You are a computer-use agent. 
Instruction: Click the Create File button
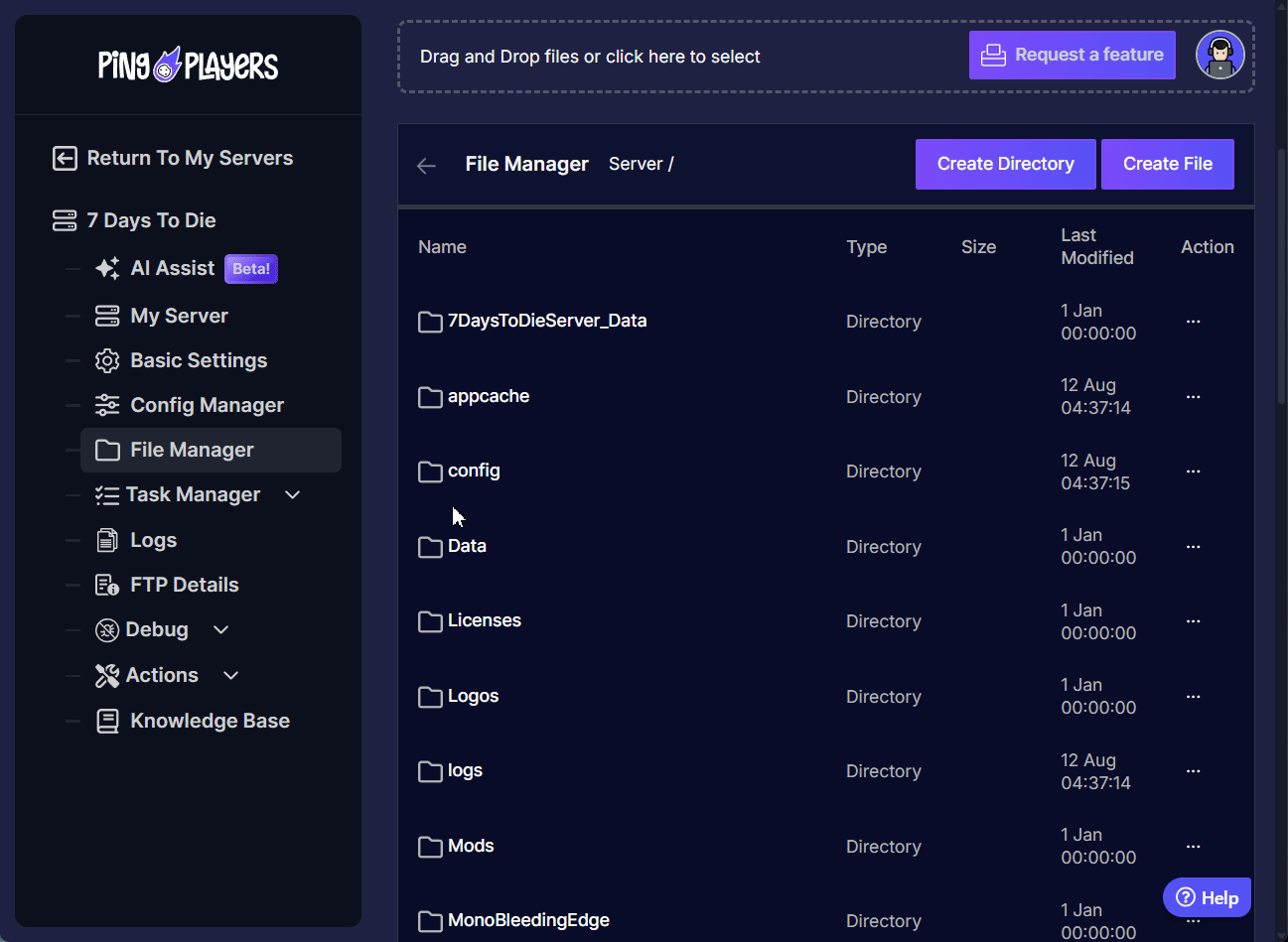(x=1168, y=164)
